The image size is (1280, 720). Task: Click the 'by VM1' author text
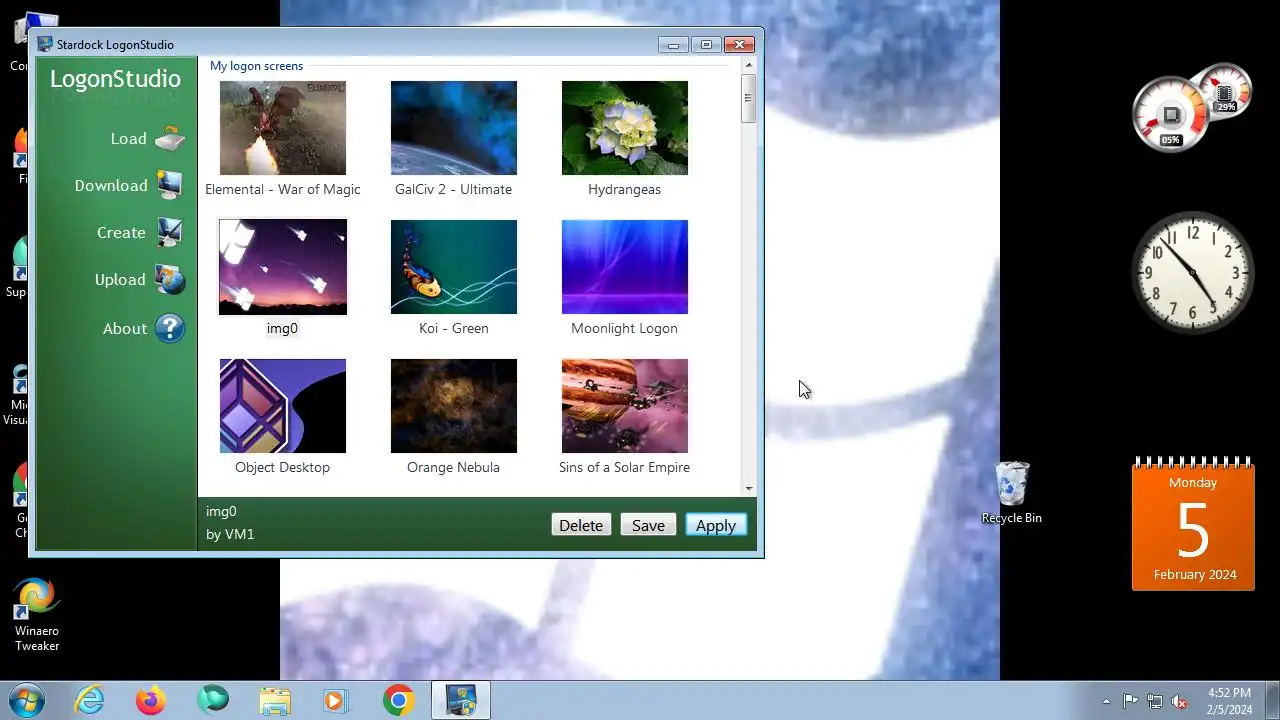(x=230, y=534)
